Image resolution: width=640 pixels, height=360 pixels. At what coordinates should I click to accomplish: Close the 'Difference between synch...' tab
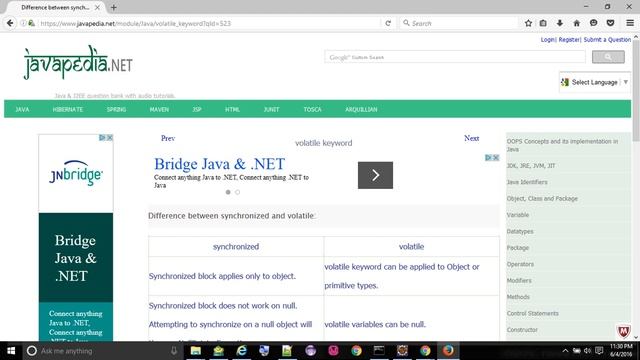coord(97,7)
